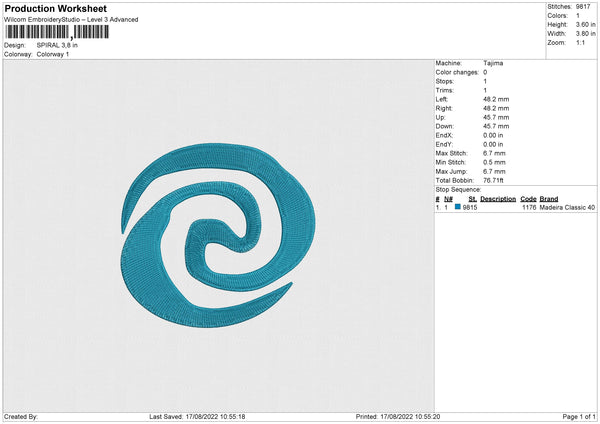Click the "Down:" label
Screen dimensions: 600x424
coord(444,126)
